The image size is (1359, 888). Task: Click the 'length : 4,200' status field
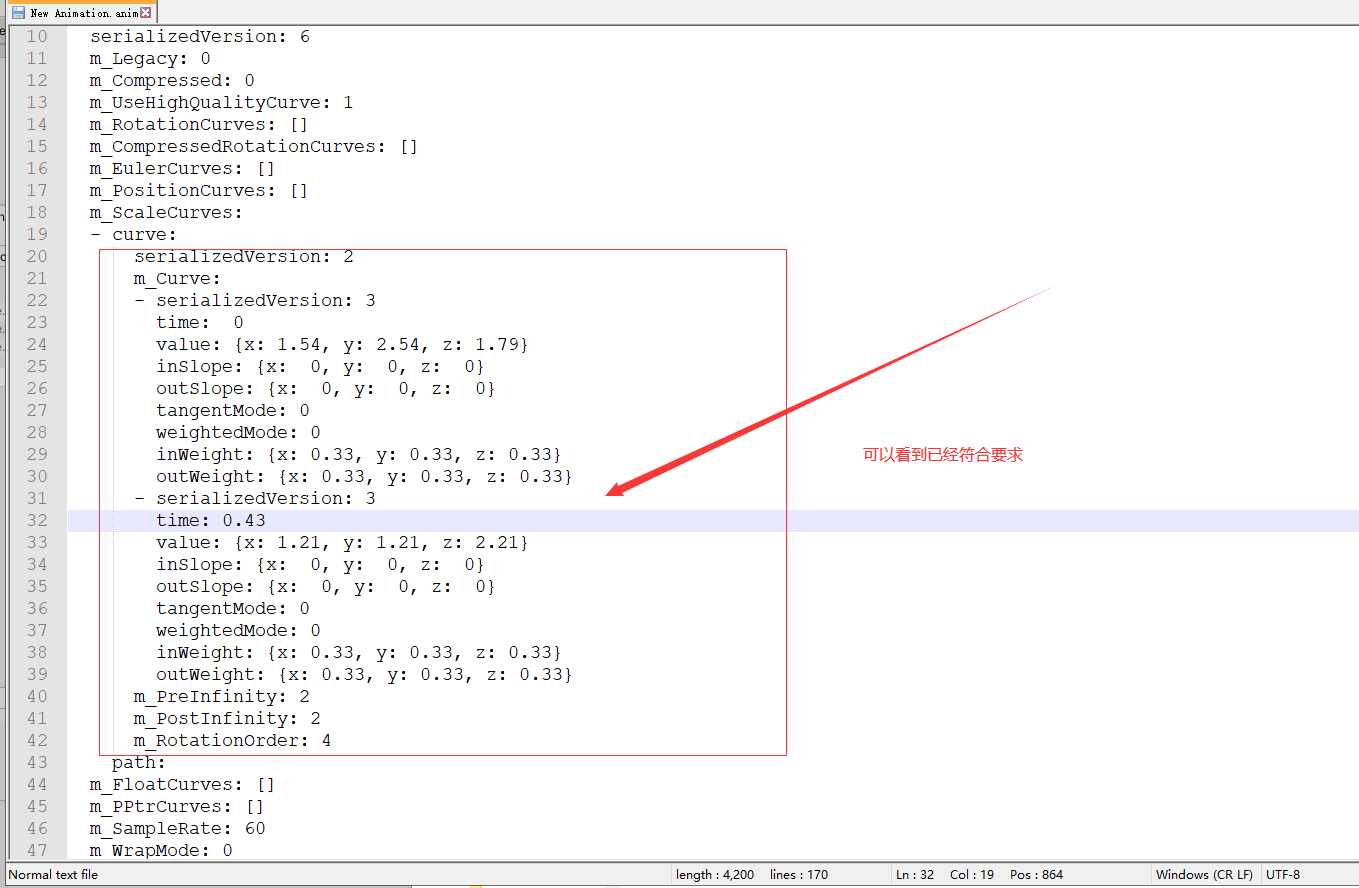(x=715, y=874)
